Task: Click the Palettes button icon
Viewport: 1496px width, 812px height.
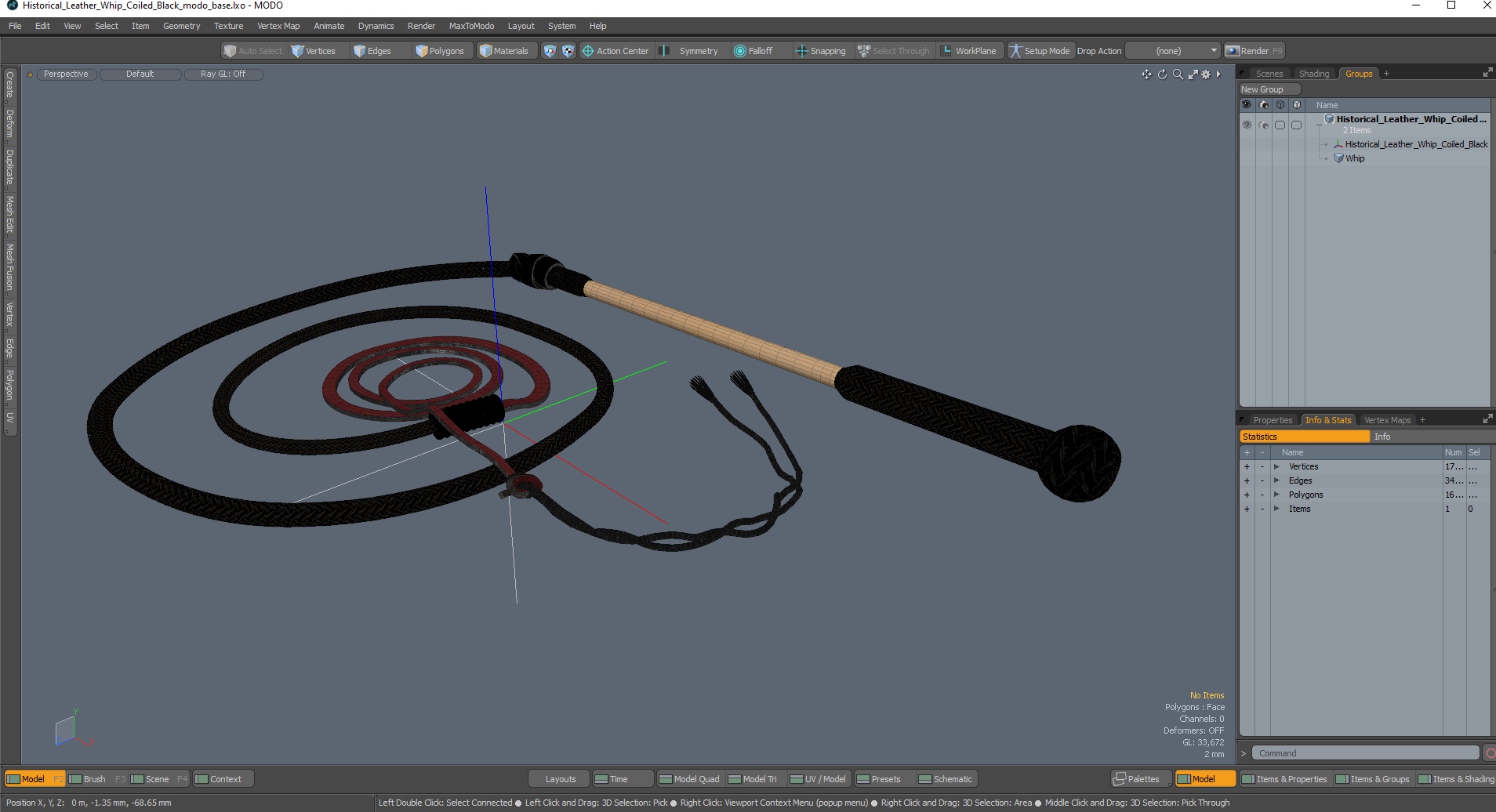Action: pyautogui.click(x=1120, y=779)
